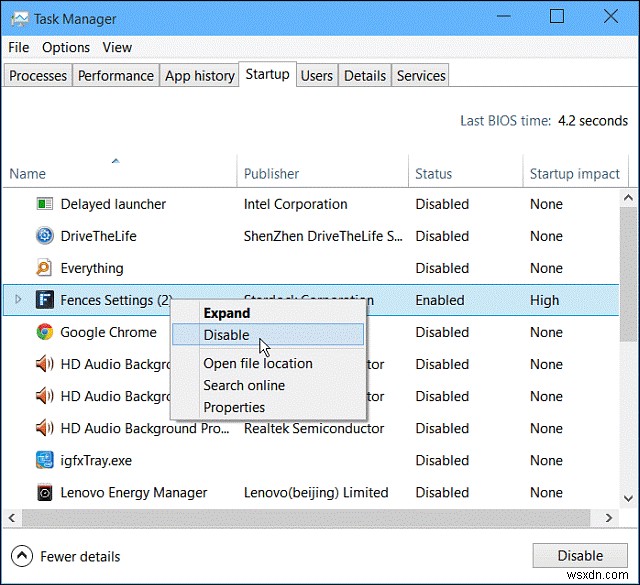Click the ShenZhen DriveTheLife publisher cell
This screenshot has height=585, width=640.
click(323, 236)
